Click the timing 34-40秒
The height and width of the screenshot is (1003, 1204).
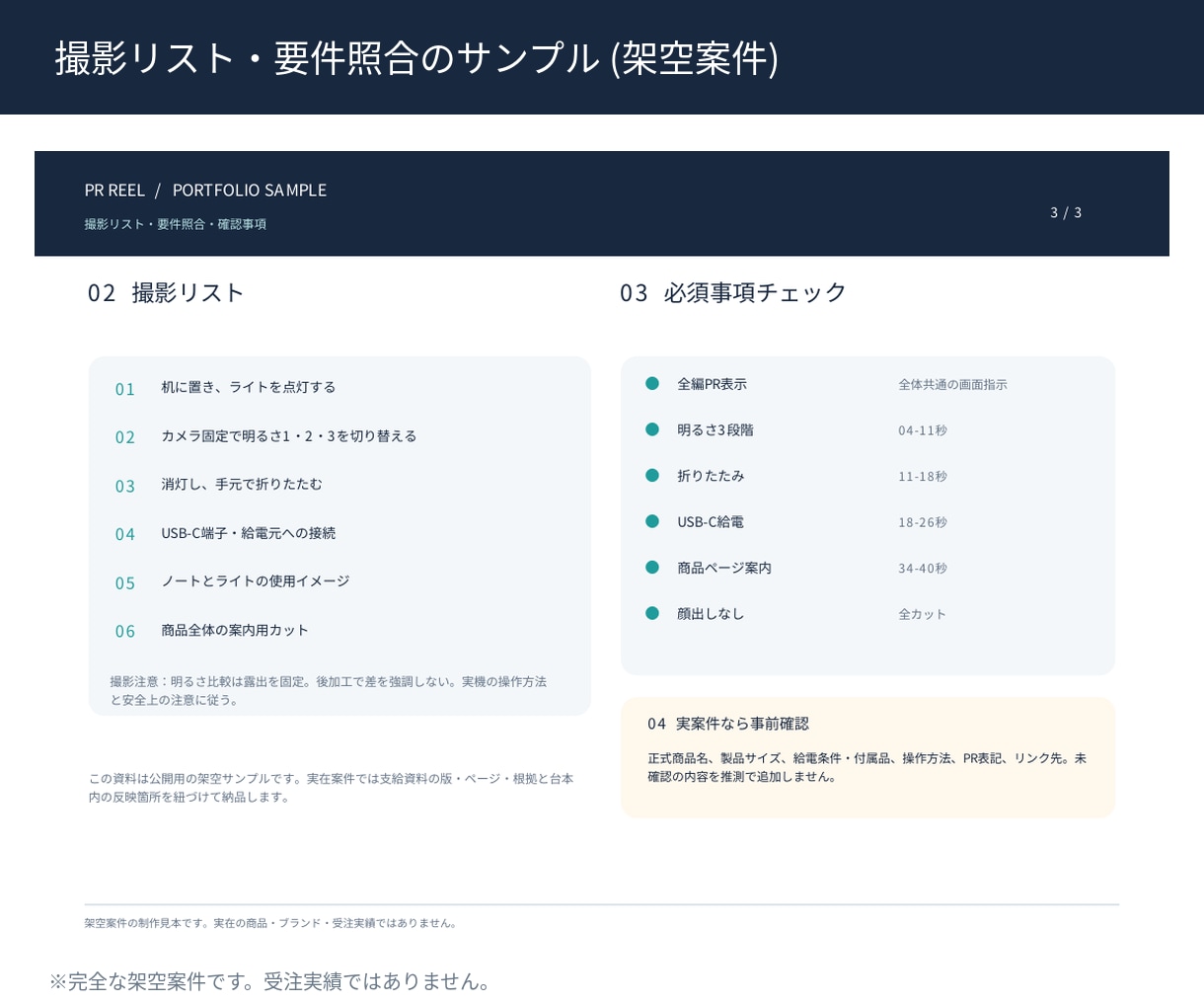click(923, 568)
